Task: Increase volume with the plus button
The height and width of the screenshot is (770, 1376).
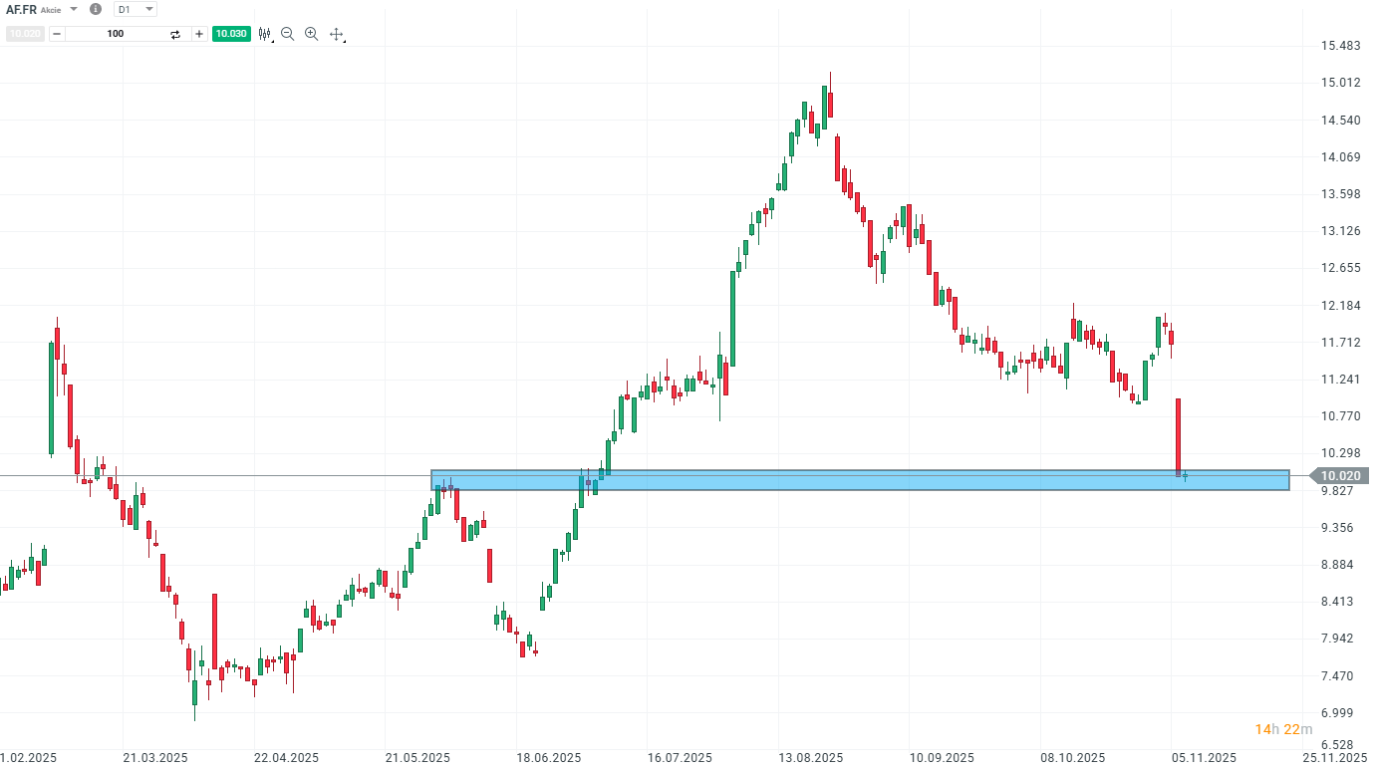Action: (199, 34)
